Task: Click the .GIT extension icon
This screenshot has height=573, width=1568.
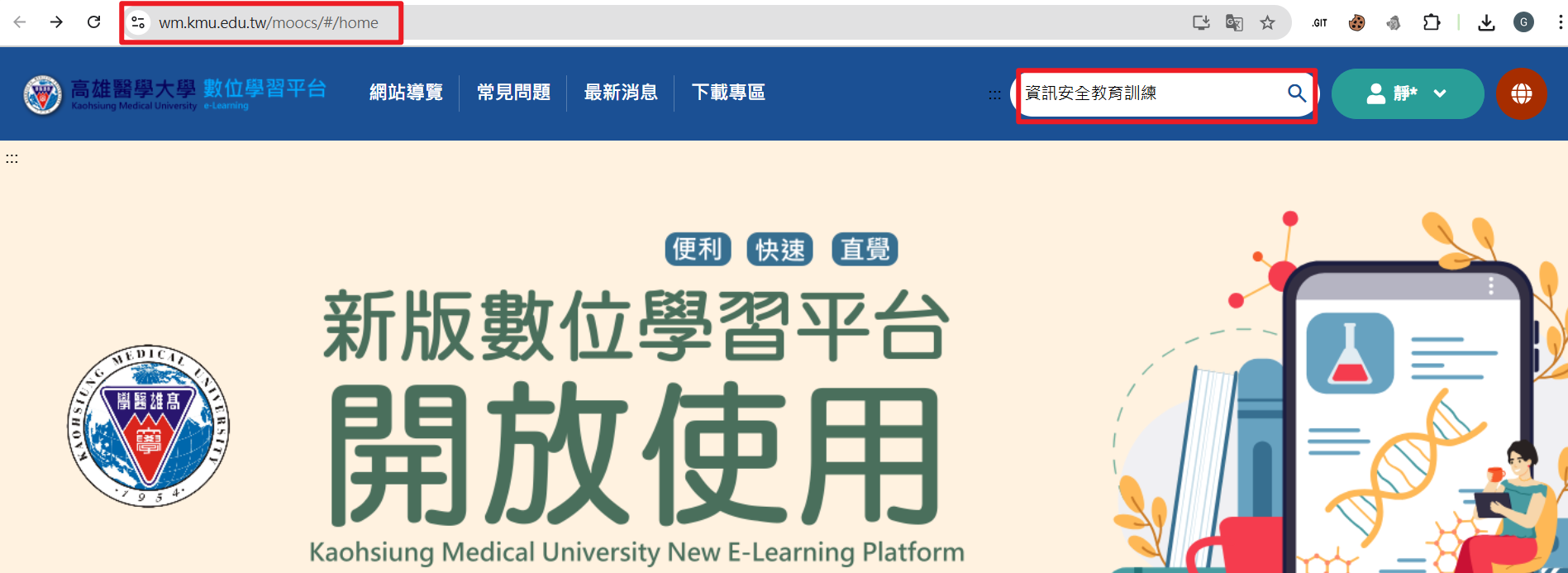Action: 1319,23
